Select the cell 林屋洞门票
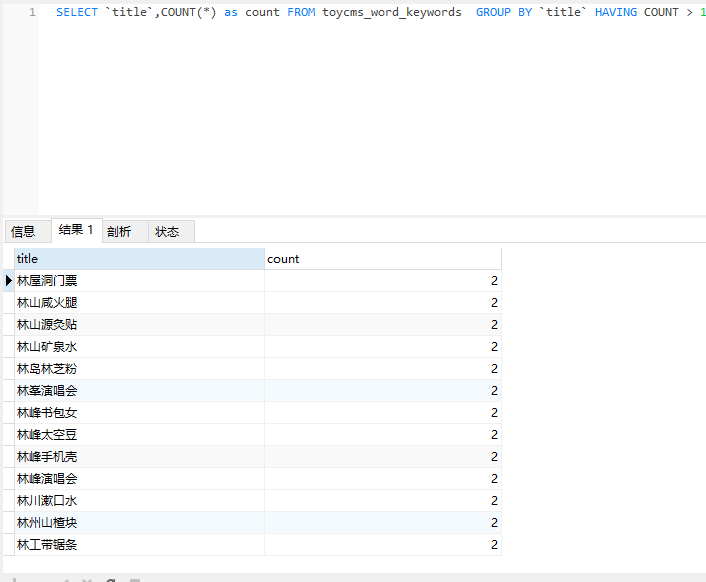 tap(139, 281)
